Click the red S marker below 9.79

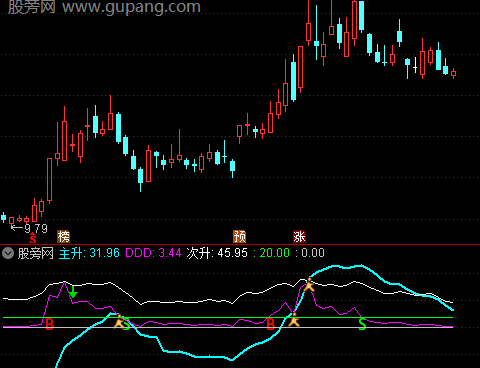pos(33,239)
